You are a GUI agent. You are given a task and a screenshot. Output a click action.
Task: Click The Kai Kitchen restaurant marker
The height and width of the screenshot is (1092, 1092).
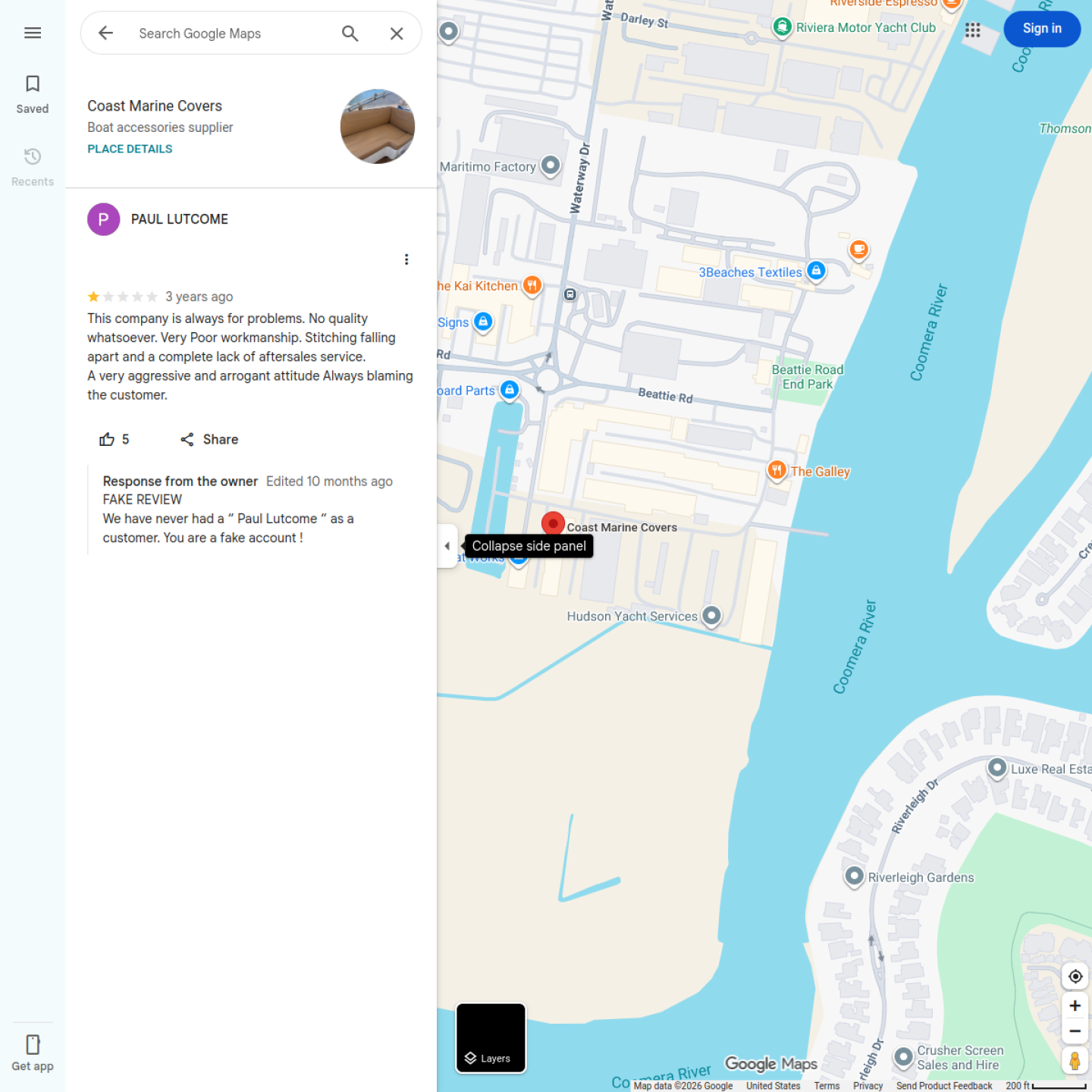tap(532, 285)
